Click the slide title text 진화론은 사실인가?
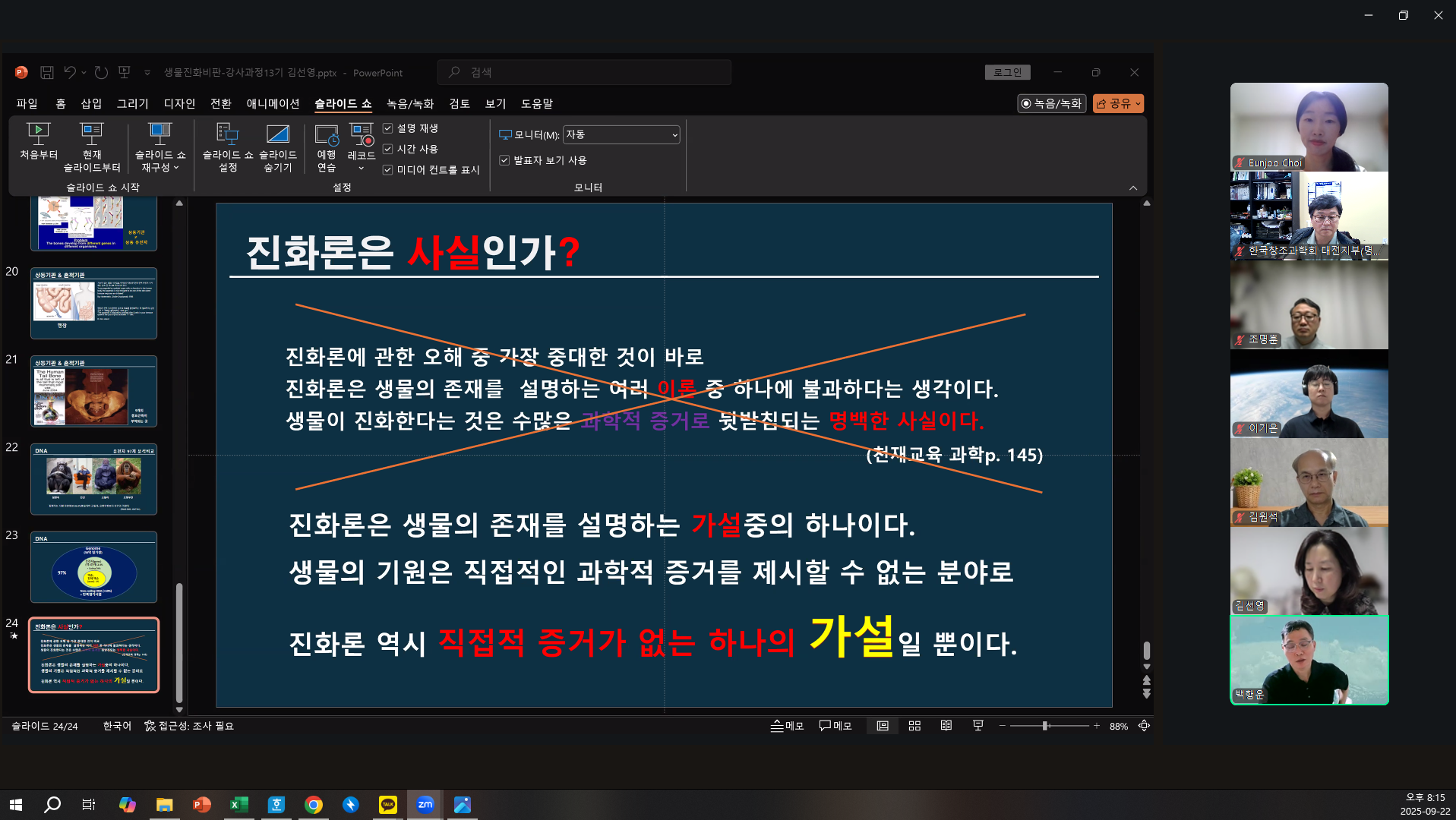The height and width of the screenshot is (820, 1456). point(413,252)
